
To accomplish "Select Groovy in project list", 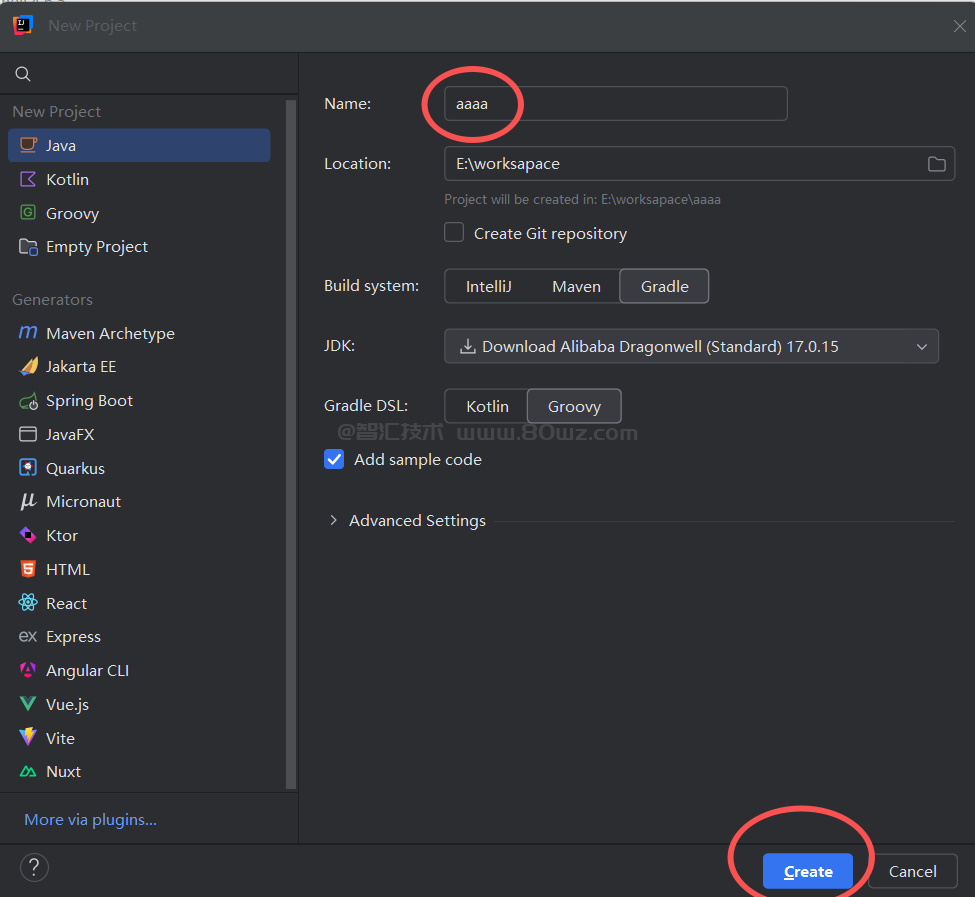I will (x=139, y=213).
